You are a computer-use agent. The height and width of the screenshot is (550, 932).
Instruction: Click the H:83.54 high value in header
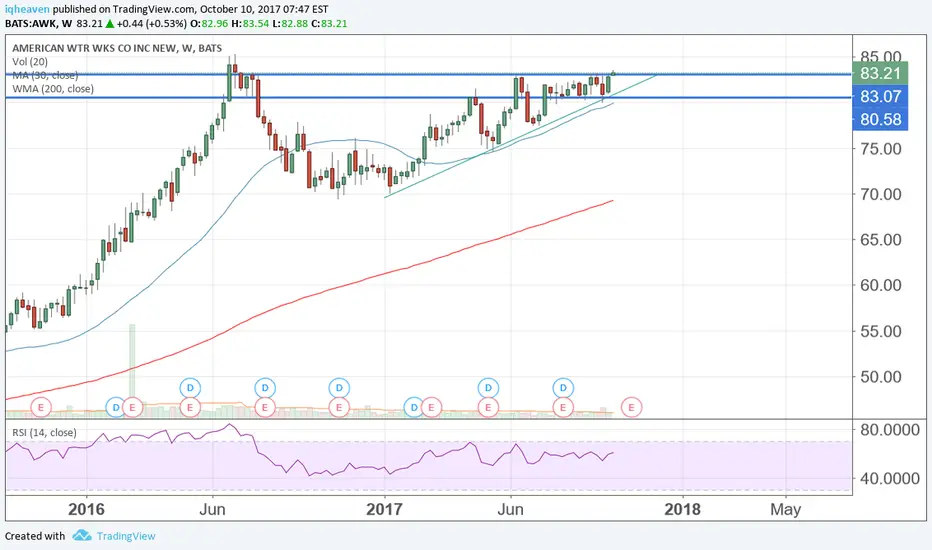[x=250, y=24]
